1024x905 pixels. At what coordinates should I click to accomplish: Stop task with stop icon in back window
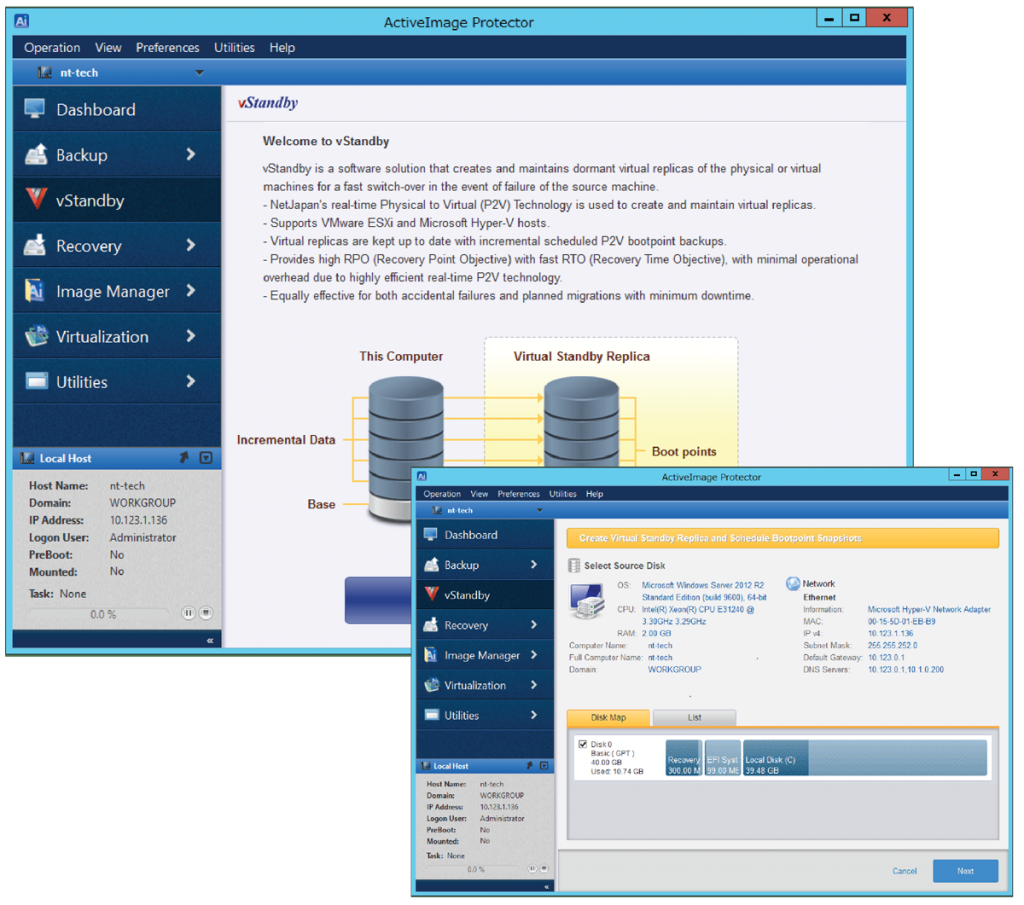205,613
